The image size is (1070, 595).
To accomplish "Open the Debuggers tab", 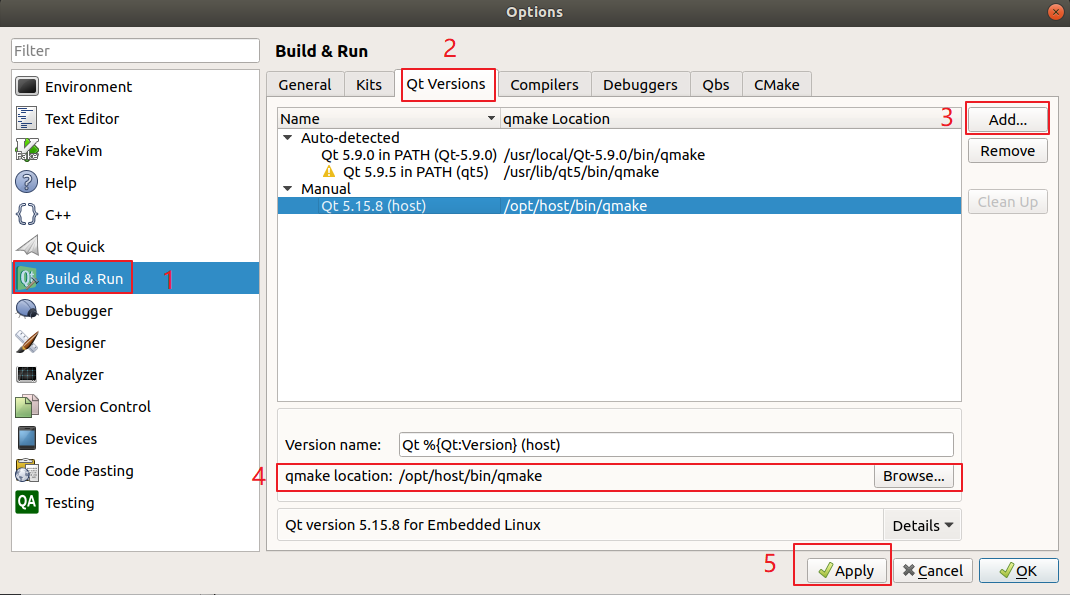I will [640, 85].
